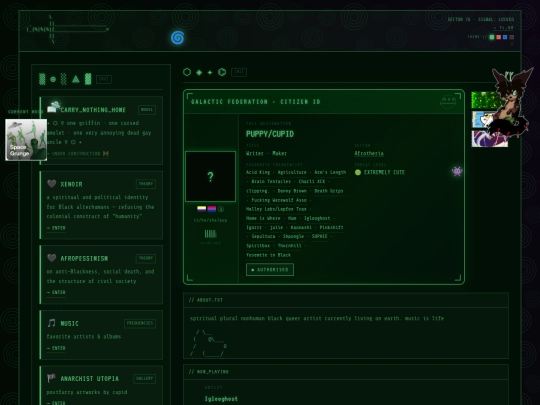540x405 pixels.
Task: Follow the ENTER link under AFROPESSIMISM
Action: click(x=56, y=292)
